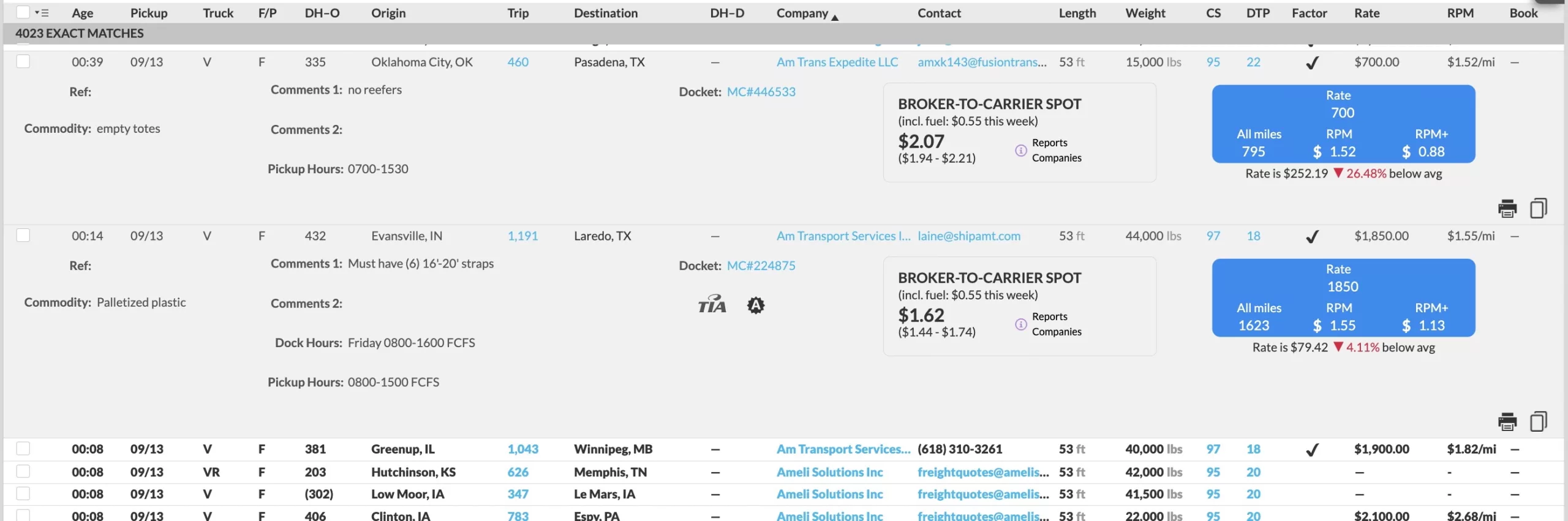The width and height of the screenshot is (1568, 521).
Task: Sort by Age column
Action: (82, 13)
